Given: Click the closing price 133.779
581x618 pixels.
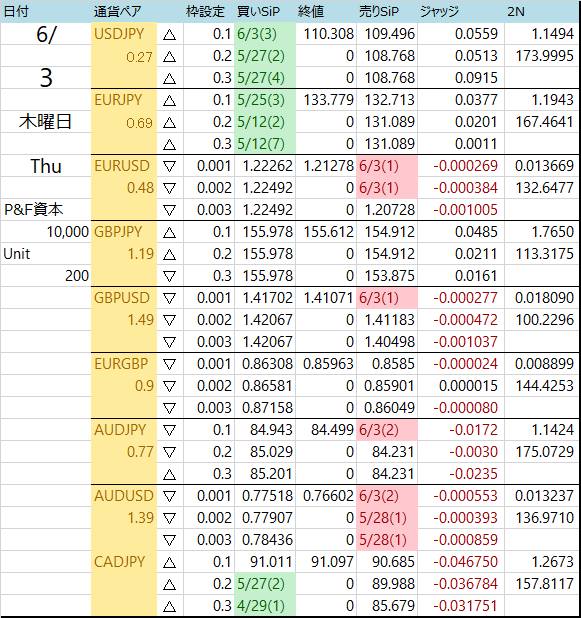Looking at the screenshot, I should point(329,100).
